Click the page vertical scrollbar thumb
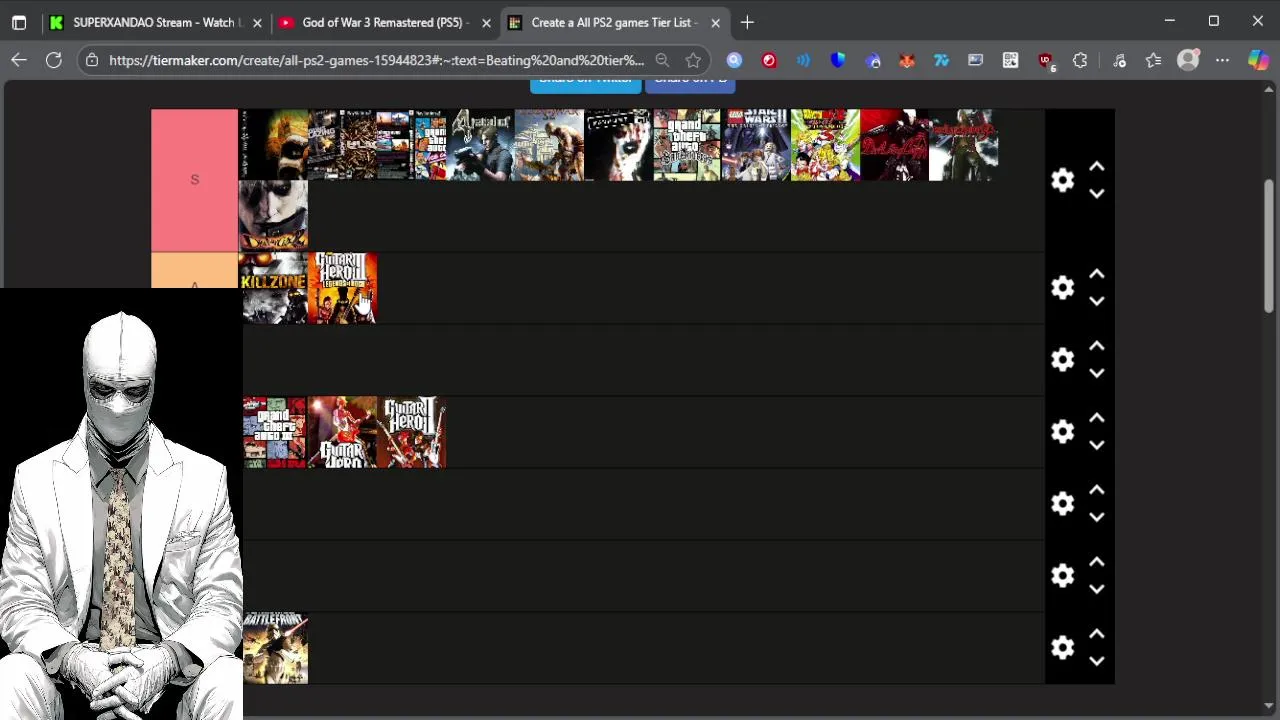1280x720 pixels. point(1269,247)
